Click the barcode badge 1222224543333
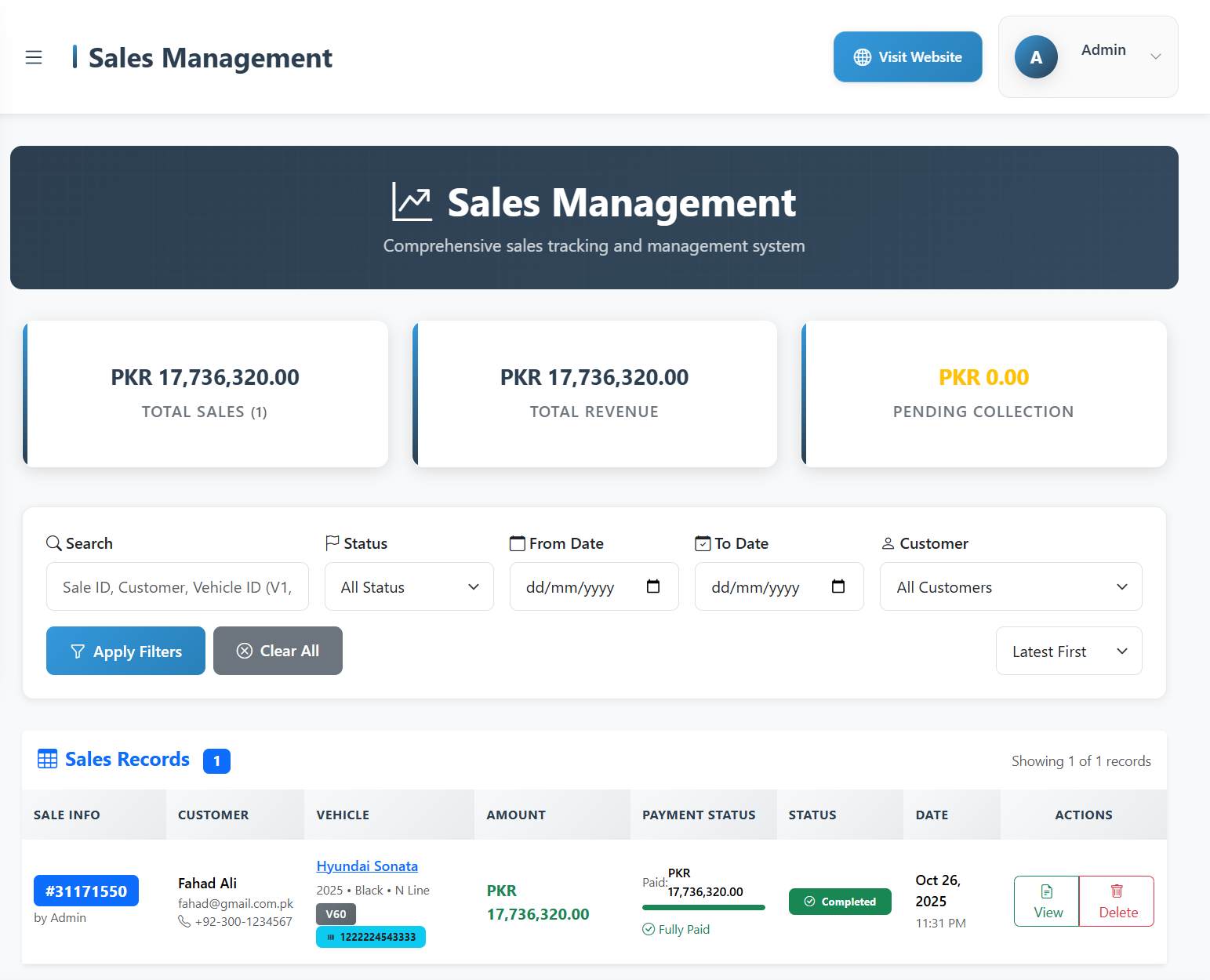This screenshot has width=1210, height=980. click(371, 937)
